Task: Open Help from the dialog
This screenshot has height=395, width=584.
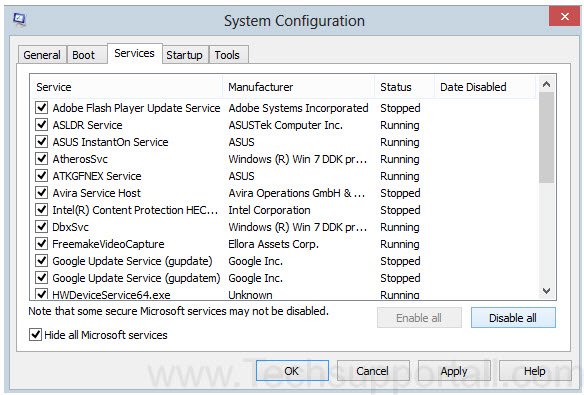Action: [534, 371]
